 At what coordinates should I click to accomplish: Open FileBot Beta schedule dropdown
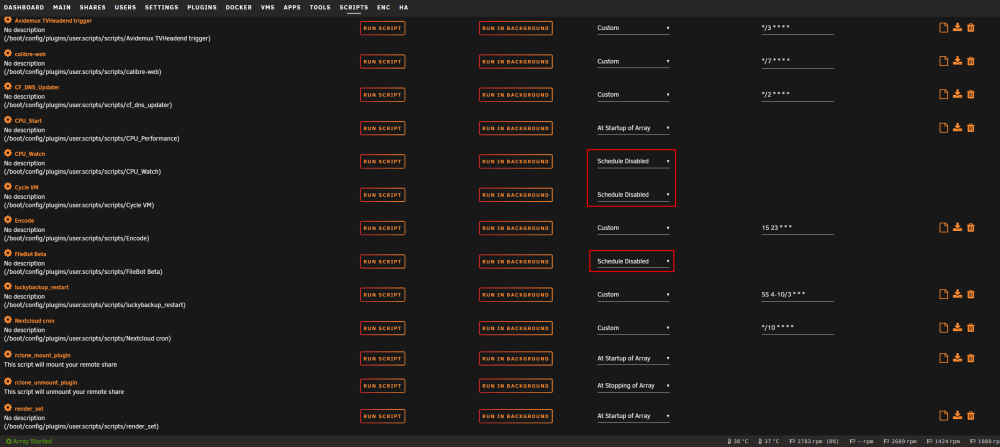pos(633,261)
